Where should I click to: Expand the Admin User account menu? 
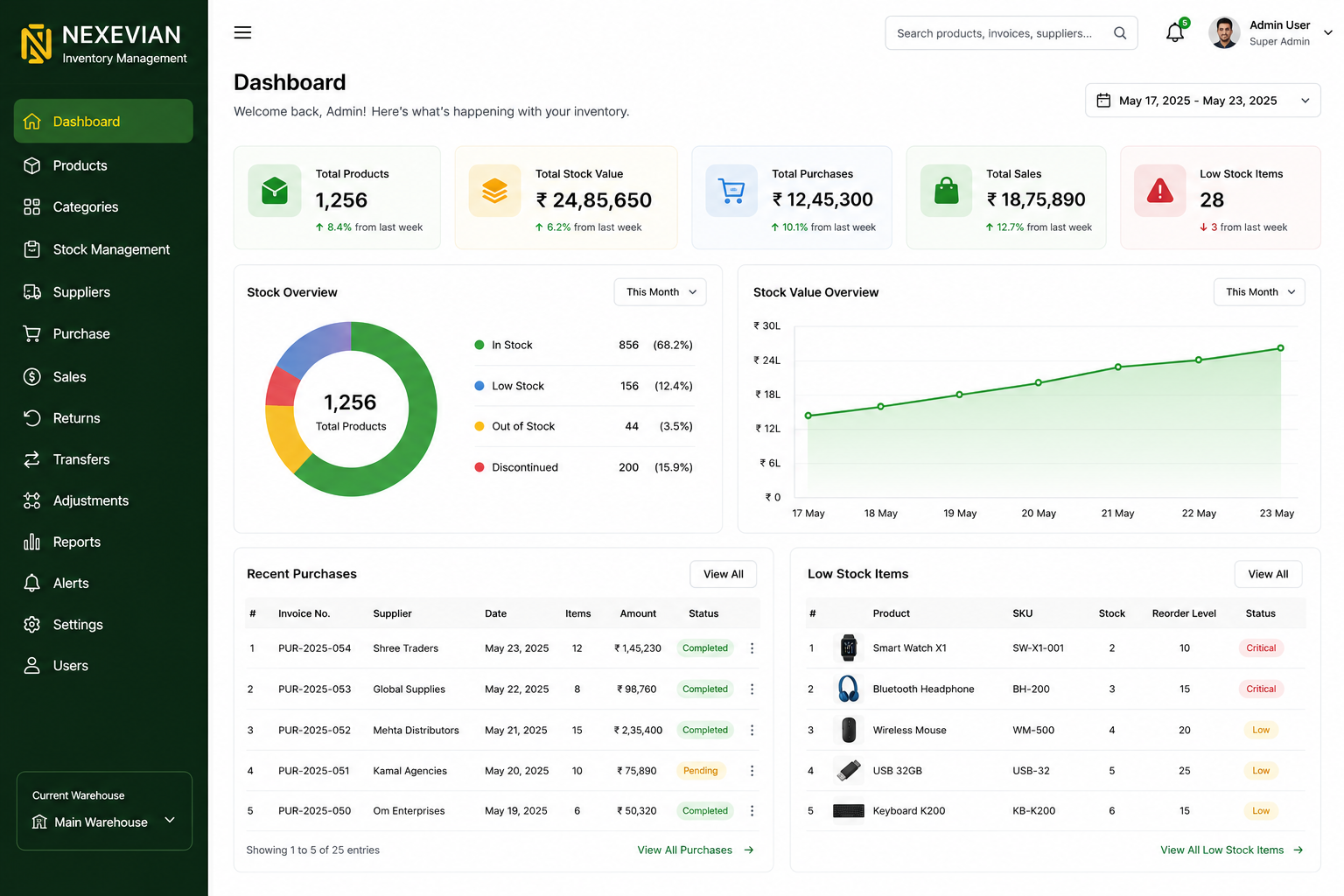[x=1327, y=32]
